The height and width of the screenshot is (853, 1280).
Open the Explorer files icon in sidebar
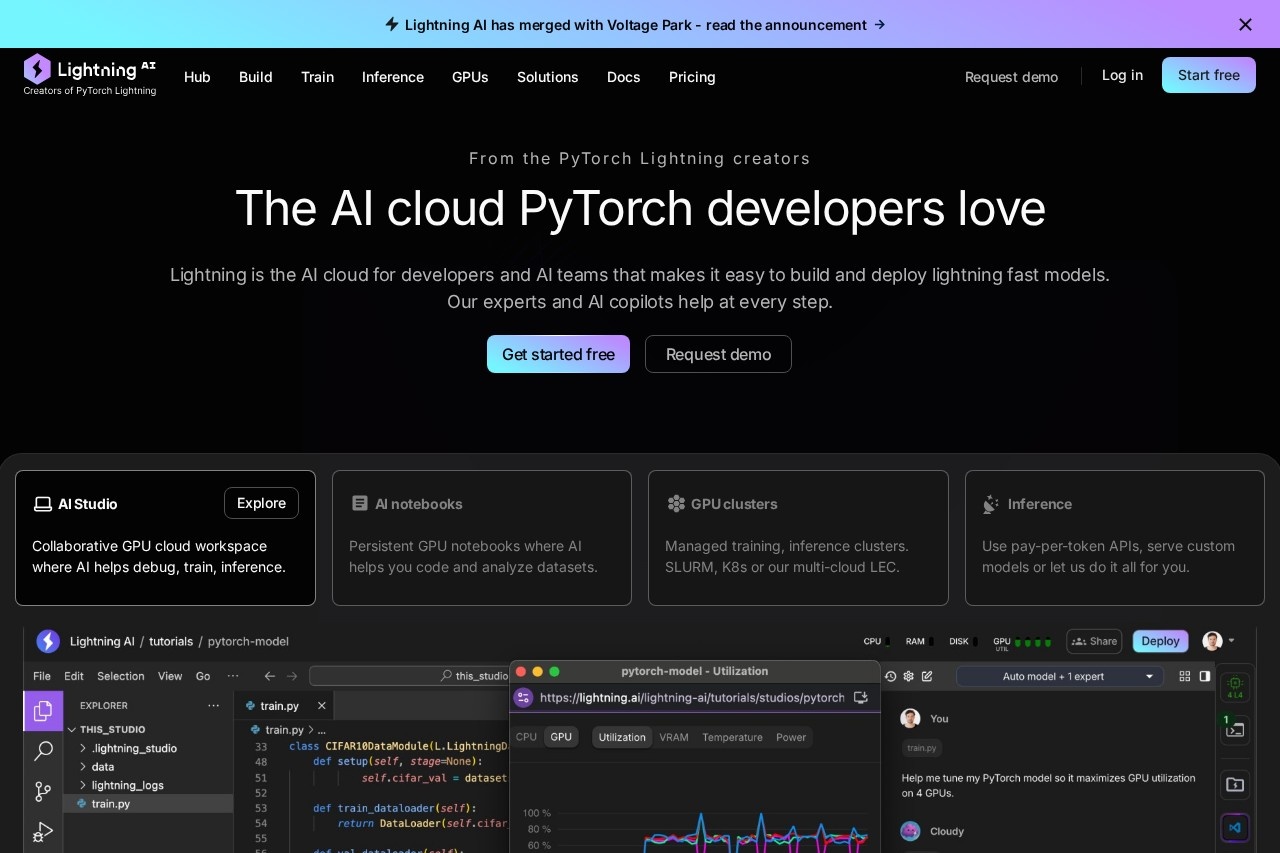tap(43, 711)
